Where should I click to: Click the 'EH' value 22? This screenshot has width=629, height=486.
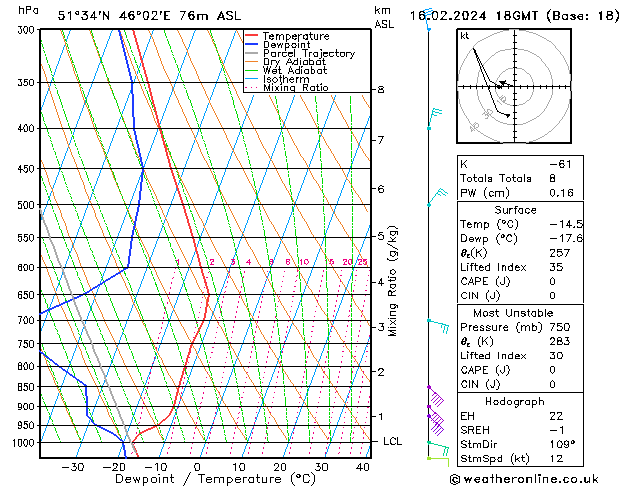[x=556, y=416]
